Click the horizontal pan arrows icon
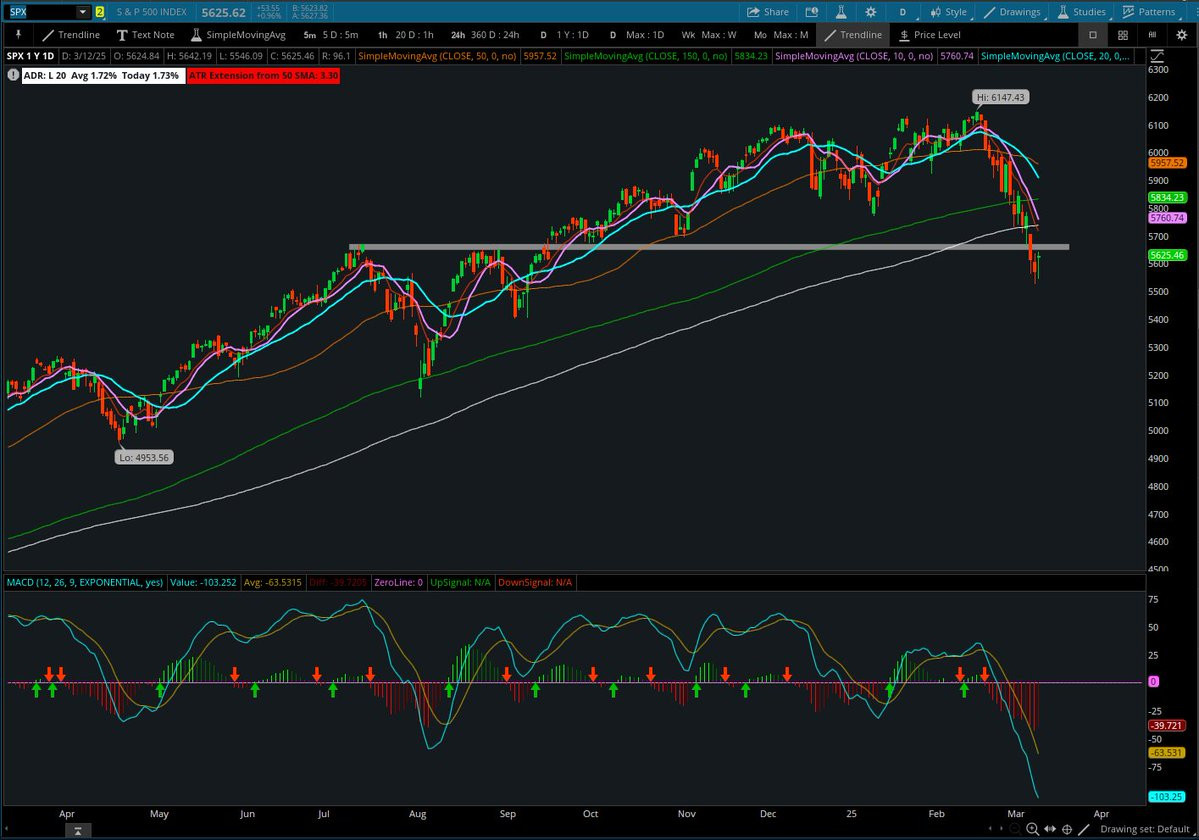The image size is (1199, 840). [1050, 829]
